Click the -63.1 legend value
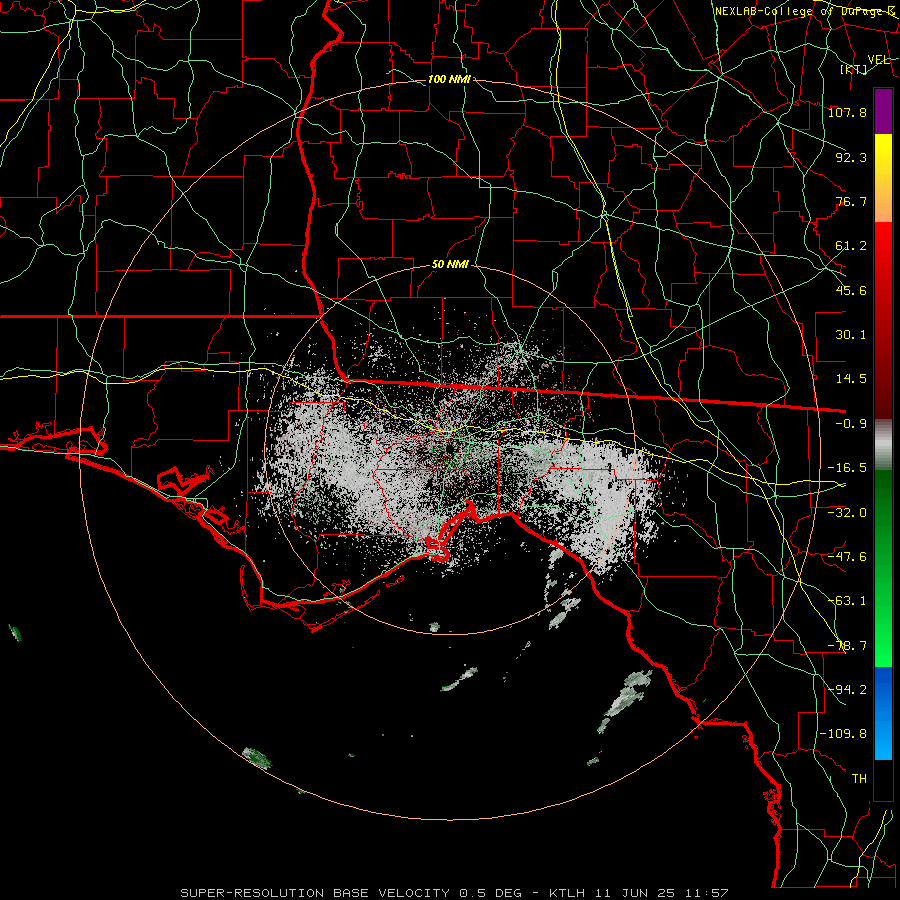 click(x=847, y=601)
